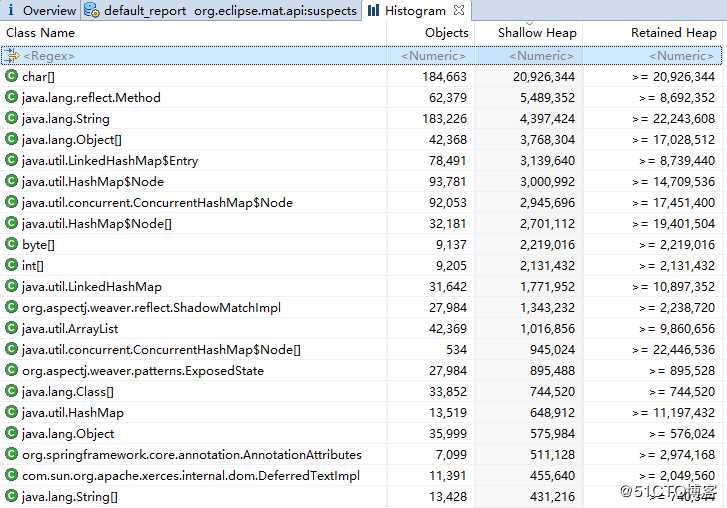Click the class icon next to char[]
This screenshot has height=508, width=727.
[x=11, y=76]
